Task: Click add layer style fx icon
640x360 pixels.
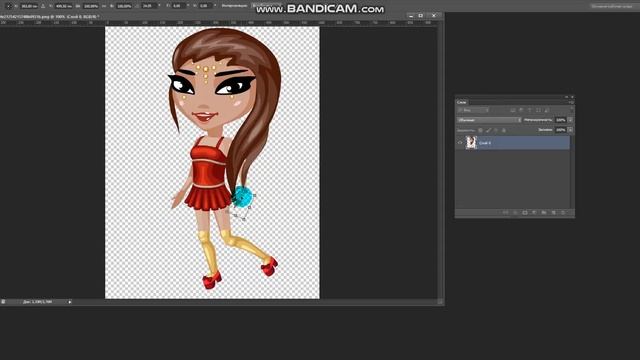Action: [515, 213]
